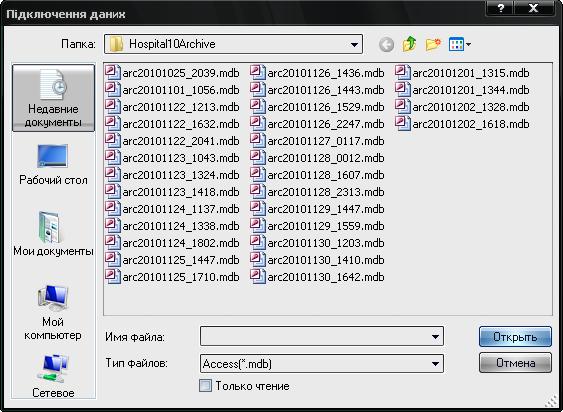The height and width of the screenshot is (412, 563).
Task: Click the Открыть button
Action: [515, 337]
